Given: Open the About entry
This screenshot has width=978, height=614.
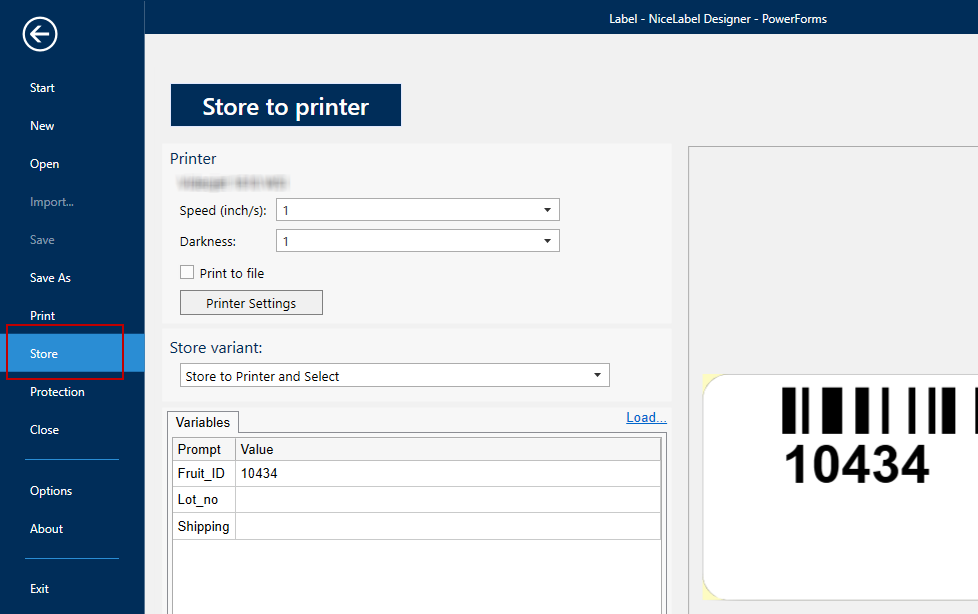Looking at the screenshot, I should coord(46,529).
